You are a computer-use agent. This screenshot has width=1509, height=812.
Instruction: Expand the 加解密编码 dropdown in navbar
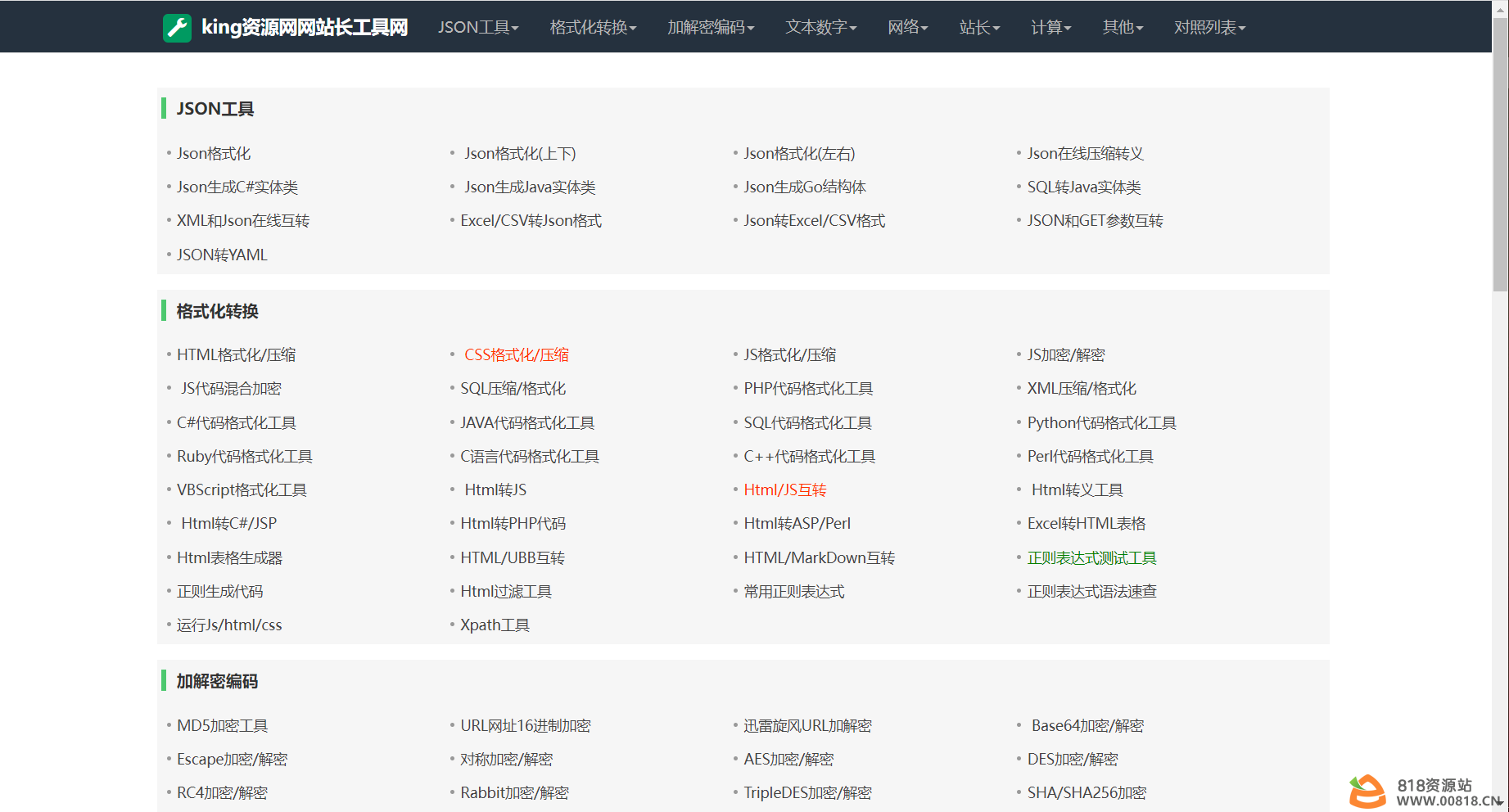point(711,27)
